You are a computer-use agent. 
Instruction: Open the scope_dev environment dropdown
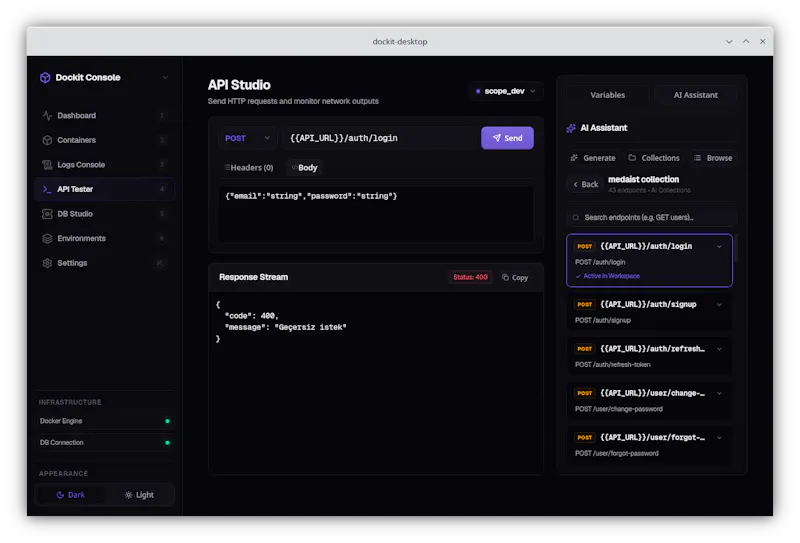[x=506, y=91]
